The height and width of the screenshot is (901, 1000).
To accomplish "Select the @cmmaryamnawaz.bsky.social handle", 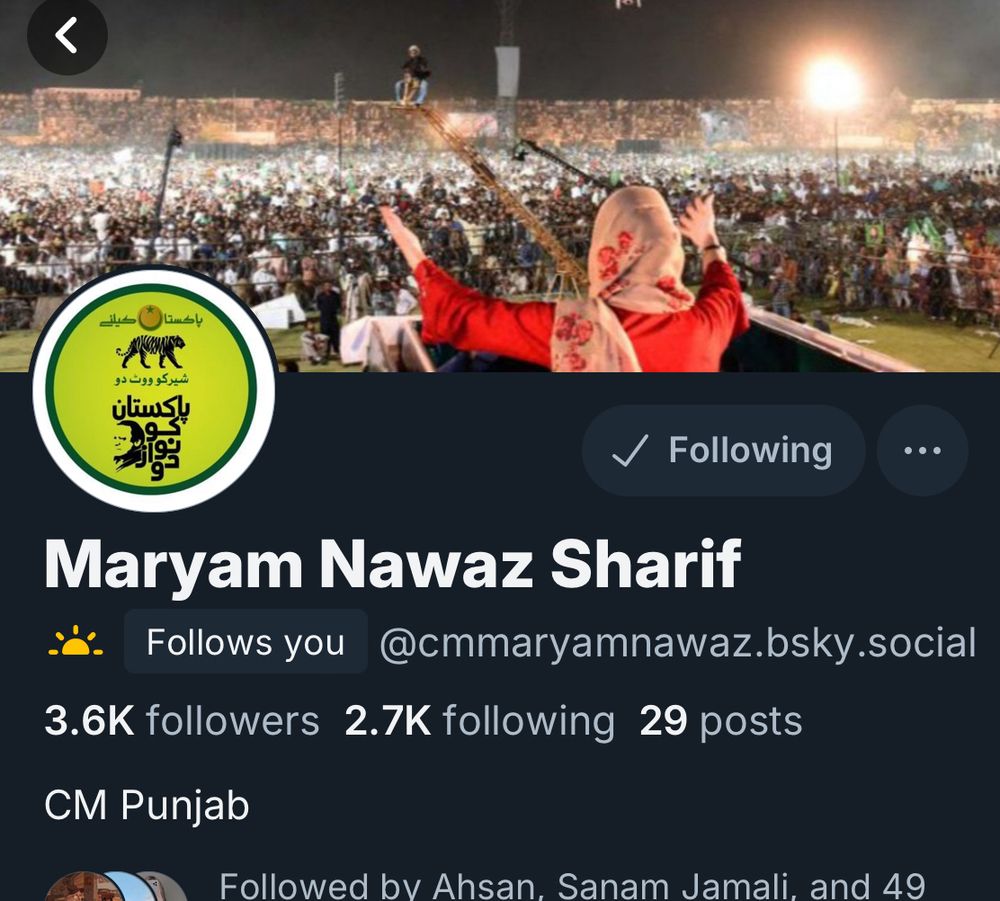I will tap(677, 642).
